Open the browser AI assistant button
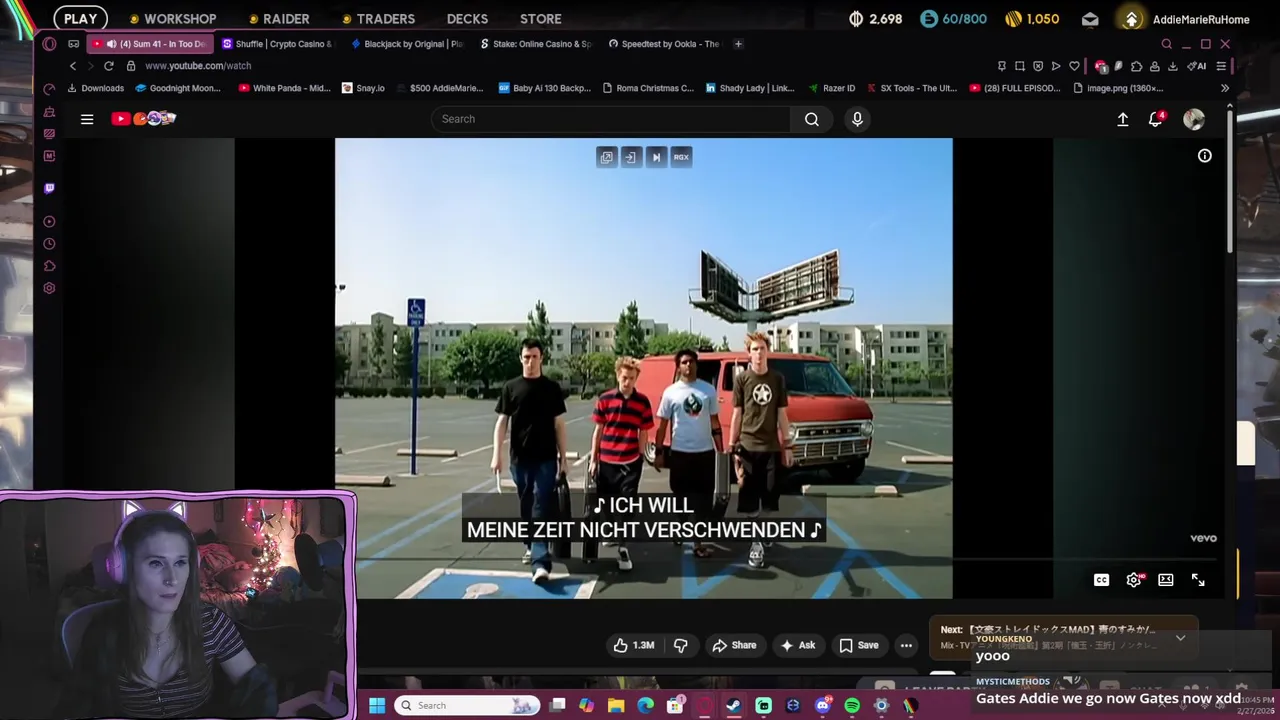Screen dimensions: 1280x720 (x=1197, y=66)
